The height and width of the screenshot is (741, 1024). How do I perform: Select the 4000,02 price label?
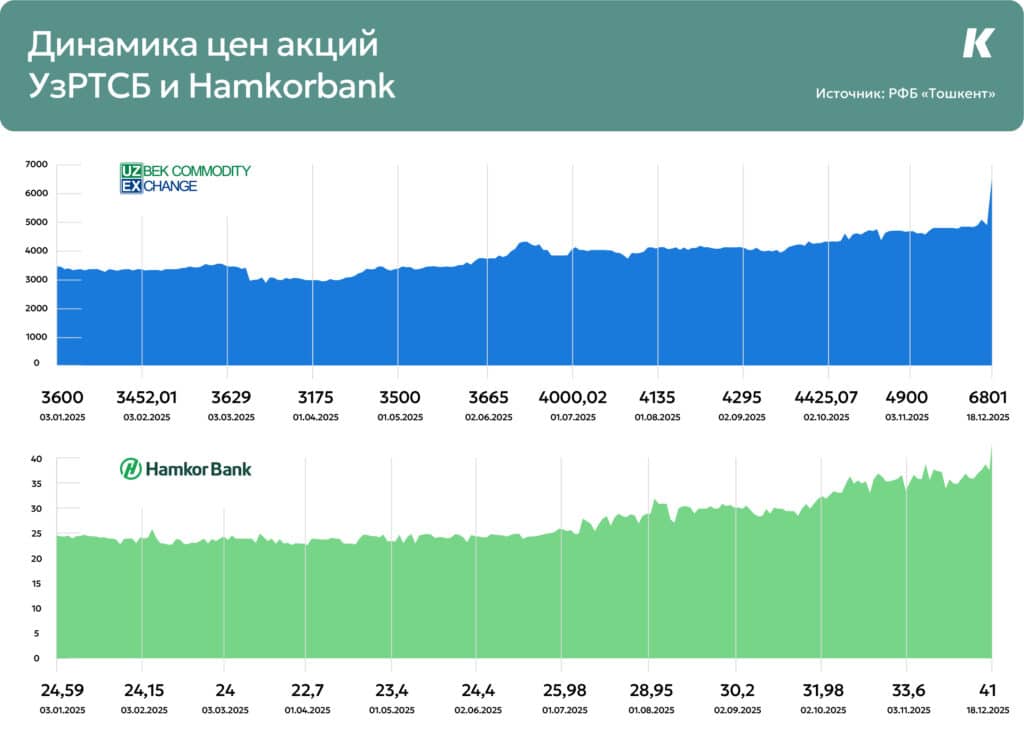tap(573, 397)
